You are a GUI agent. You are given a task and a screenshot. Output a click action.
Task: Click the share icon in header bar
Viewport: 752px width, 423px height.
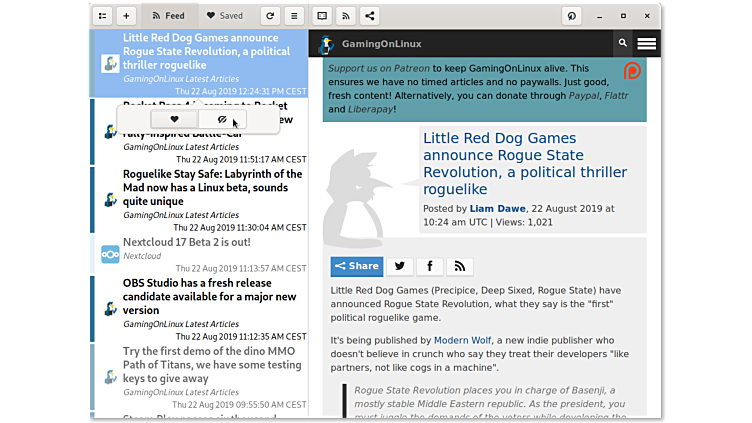pyautogui.click(x=371, y=16)
